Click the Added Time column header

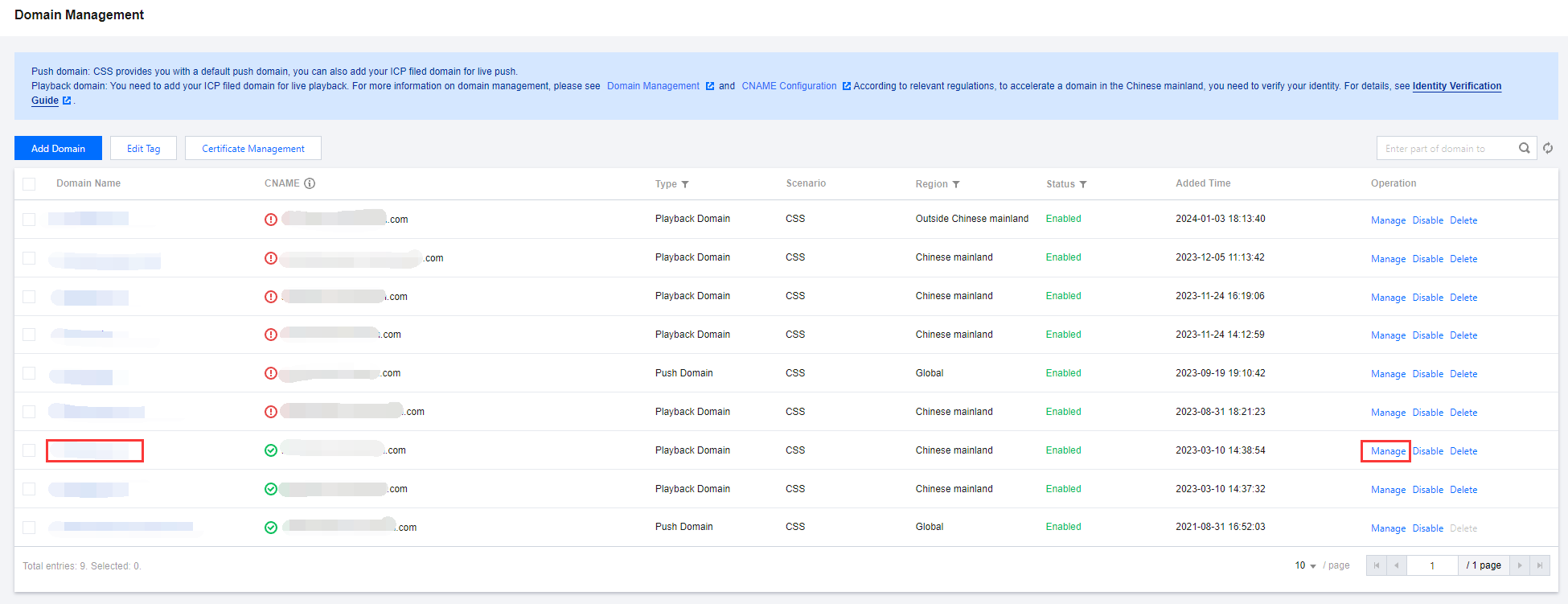[x=1203, y=183]
